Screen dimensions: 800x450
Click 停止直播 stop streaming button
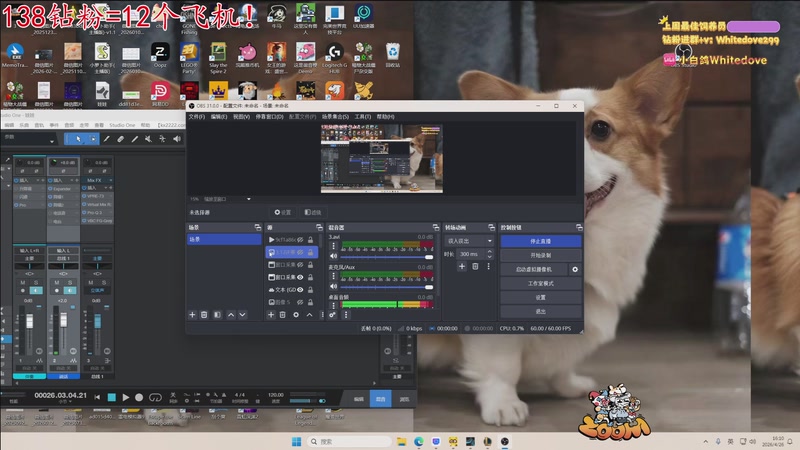tap(541, 241)
